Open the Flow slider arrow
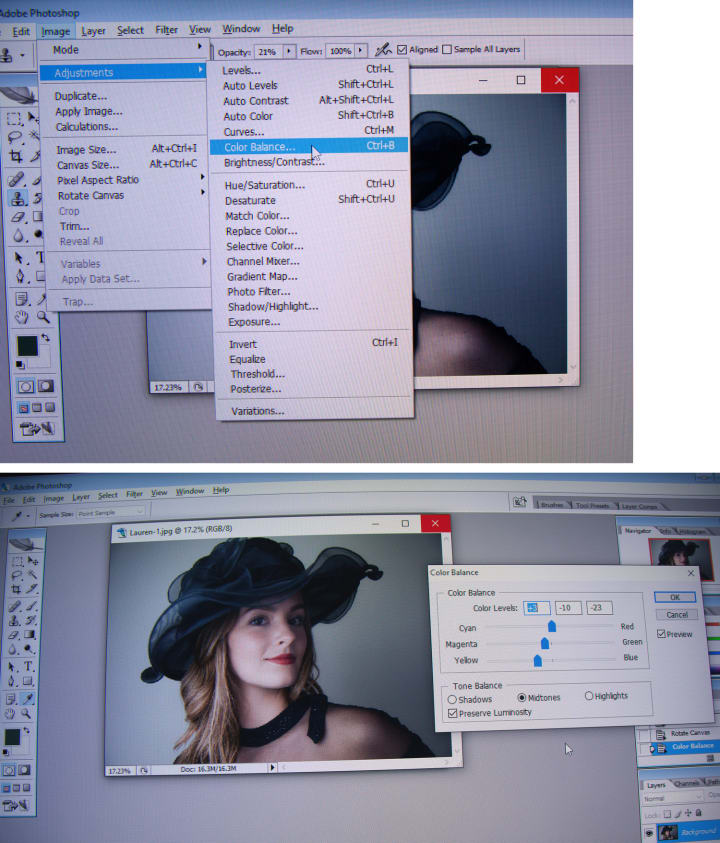 (360, 51)
